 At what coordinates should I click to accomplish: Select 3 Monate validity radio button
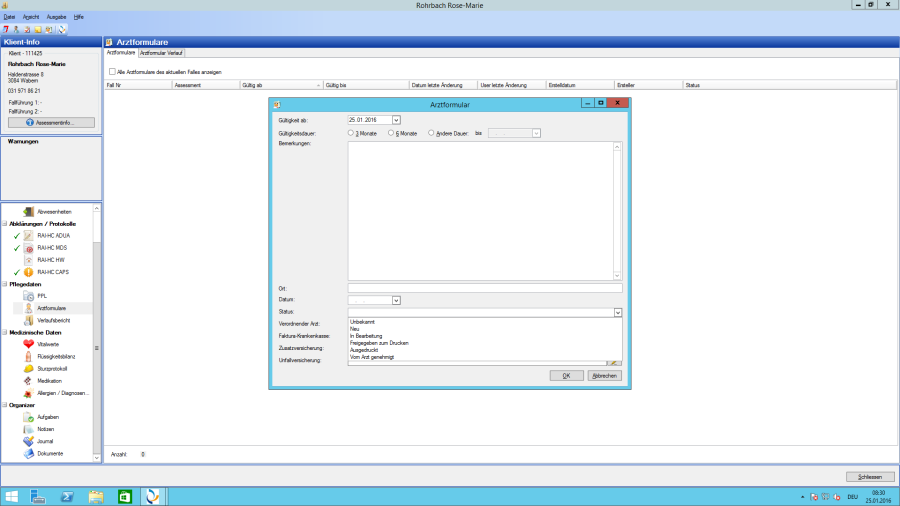(x=351, y=133)
